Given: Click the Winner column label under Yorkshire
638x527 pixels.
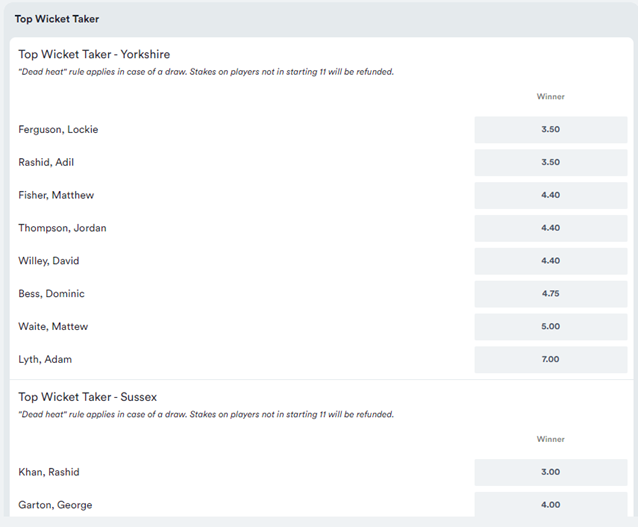Looking at the screenshot, I should 551,96.
